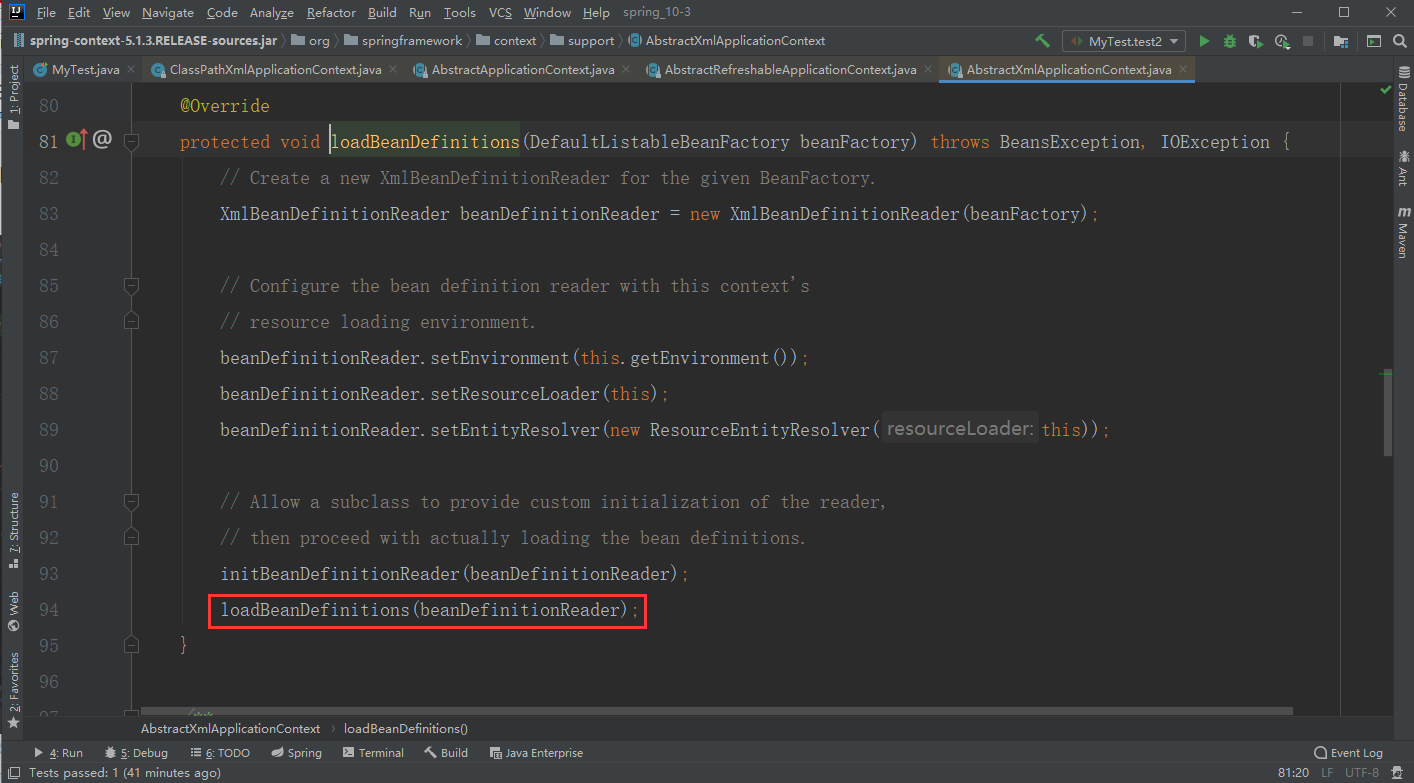Click the green inspection checkmark indicator

point(1385,90)
